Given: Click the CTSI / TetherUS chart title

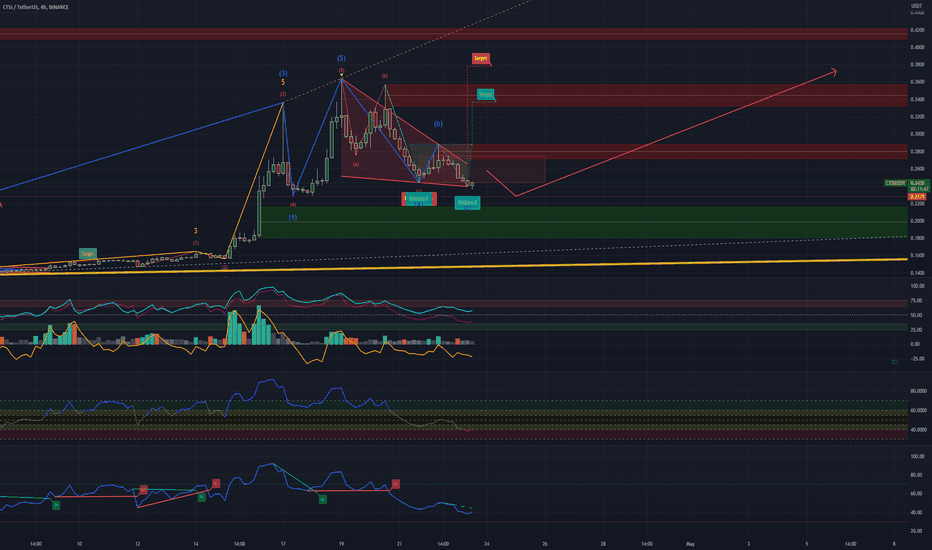Looking at the screenshot, I should 36,7.
